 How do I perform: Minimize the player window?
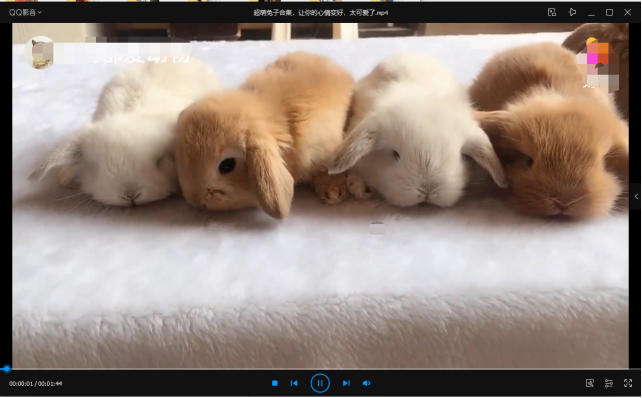pos(591,12)
